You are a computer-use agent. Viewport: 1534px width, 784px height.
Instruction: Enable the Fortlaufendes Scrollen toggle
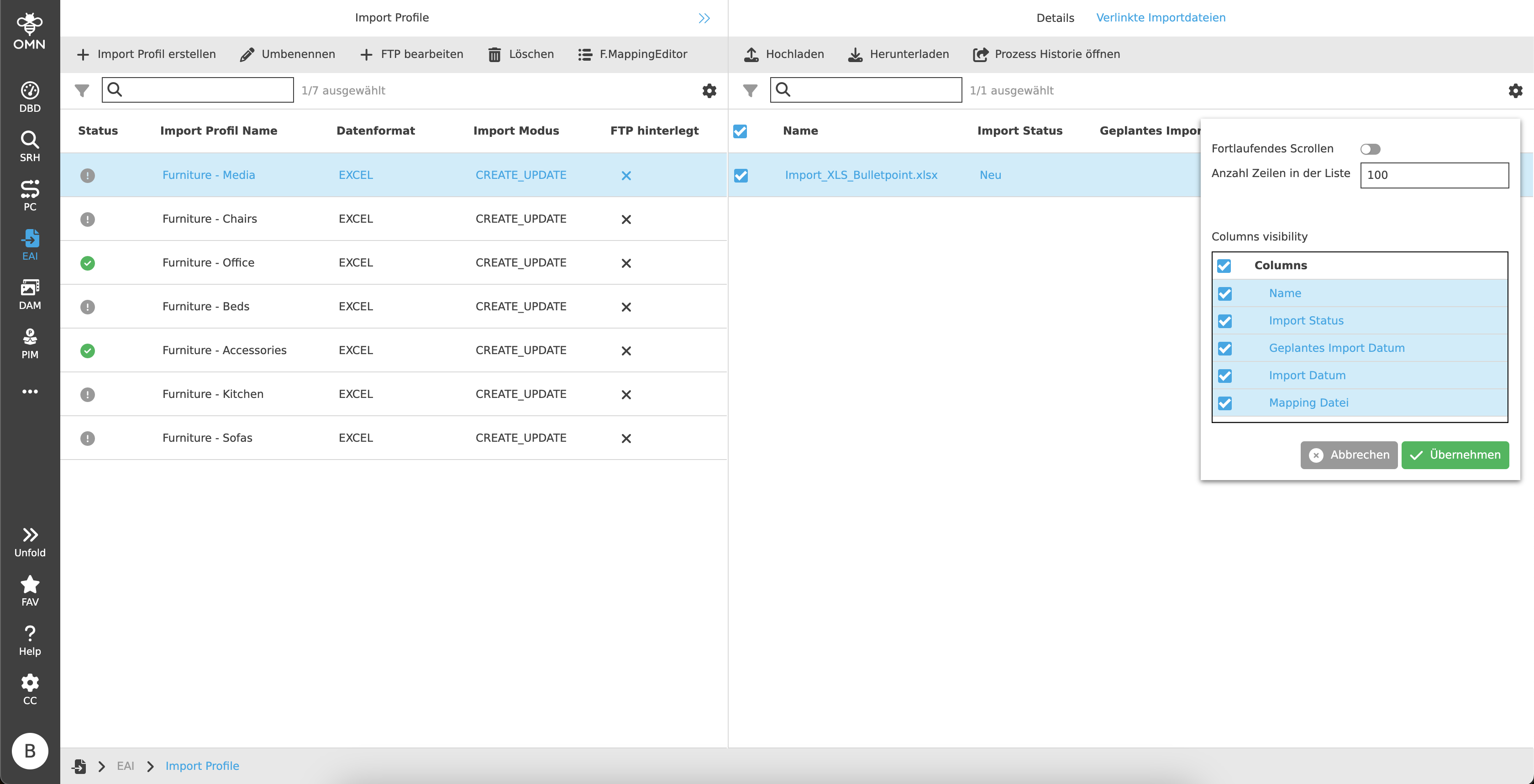pyautogui.click(x=1371, y=149)
